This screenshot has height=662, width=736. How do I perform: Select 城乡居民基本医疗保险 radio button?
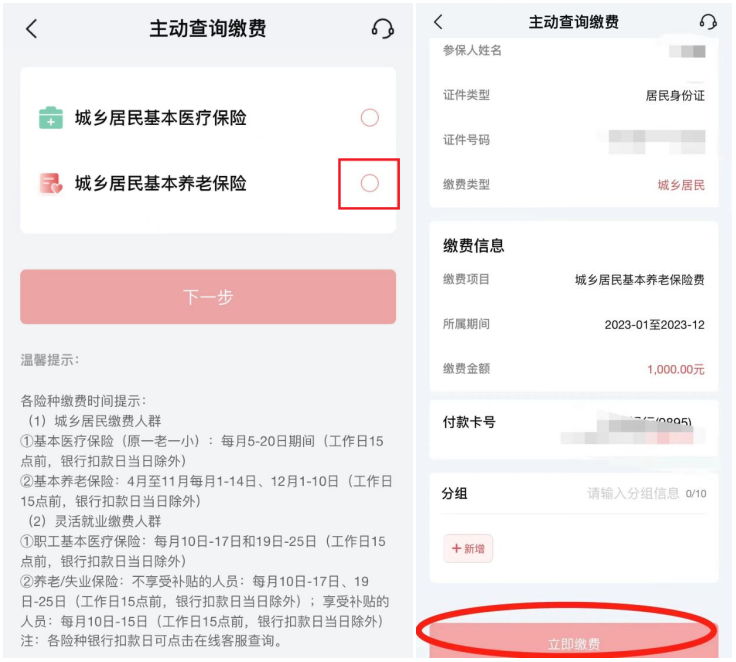point(369,117)
